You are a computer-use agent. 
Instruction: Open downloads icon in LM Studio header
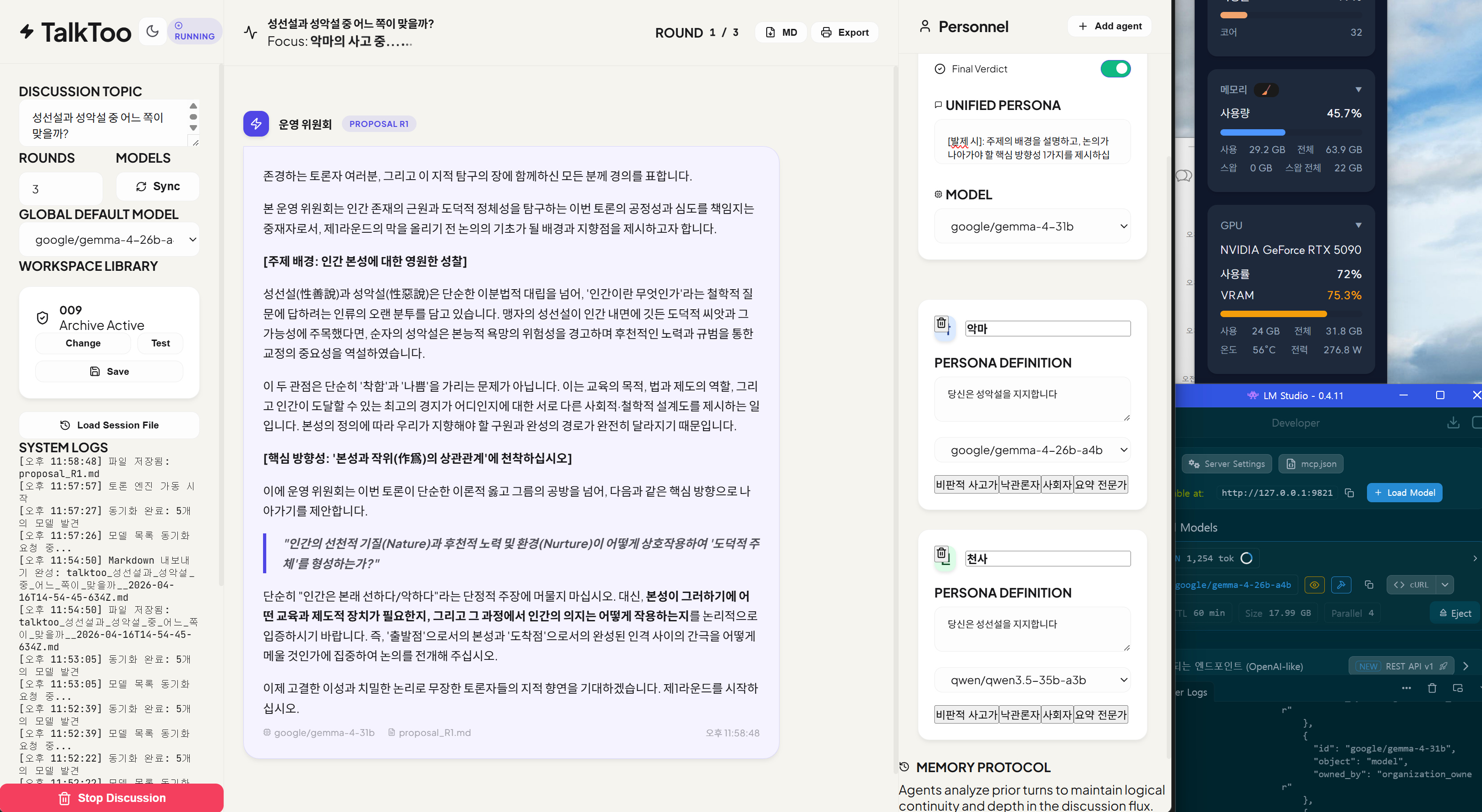click(1453, 423)
